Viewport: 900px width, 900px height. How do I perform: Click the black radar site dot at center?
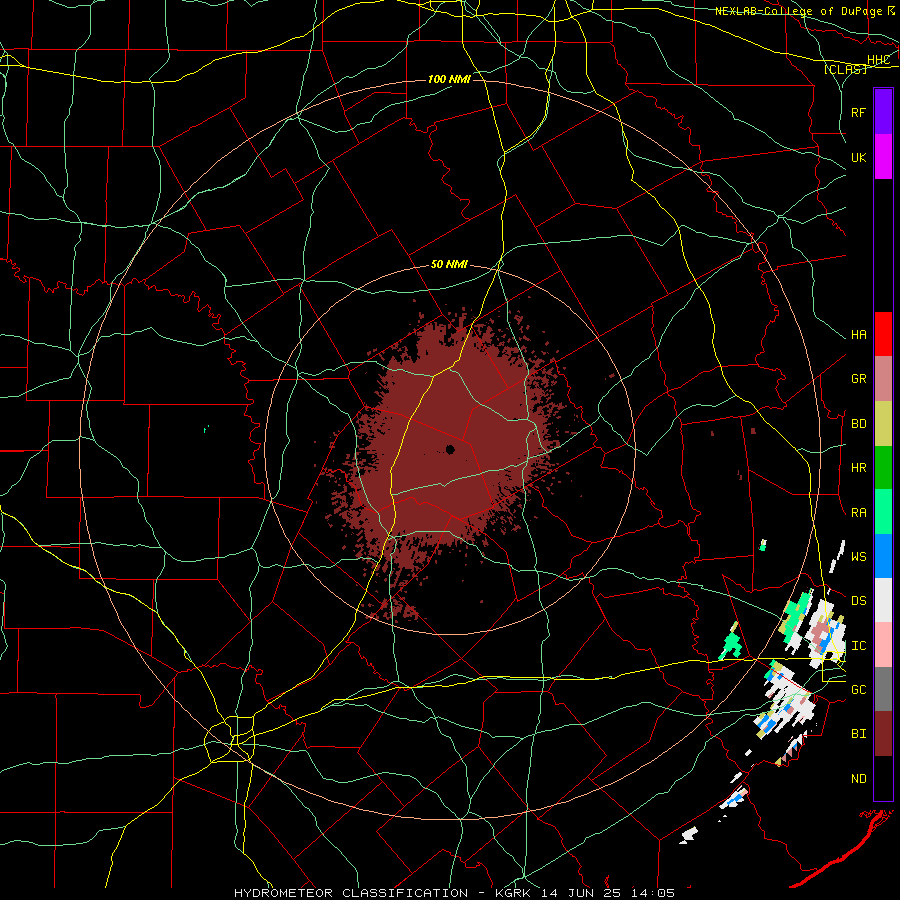click(451, 449)
